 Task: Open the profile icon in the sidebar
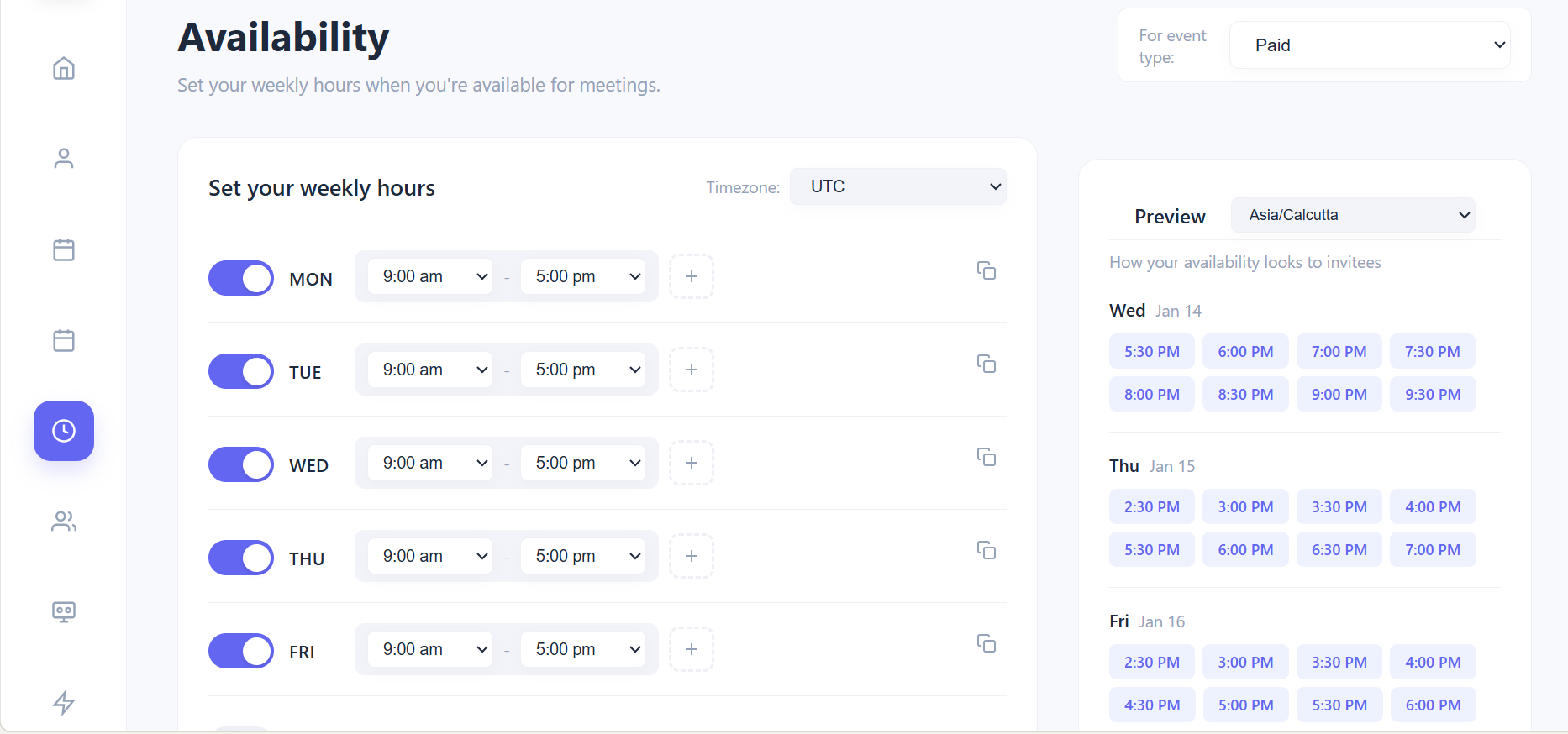[64, 159]
